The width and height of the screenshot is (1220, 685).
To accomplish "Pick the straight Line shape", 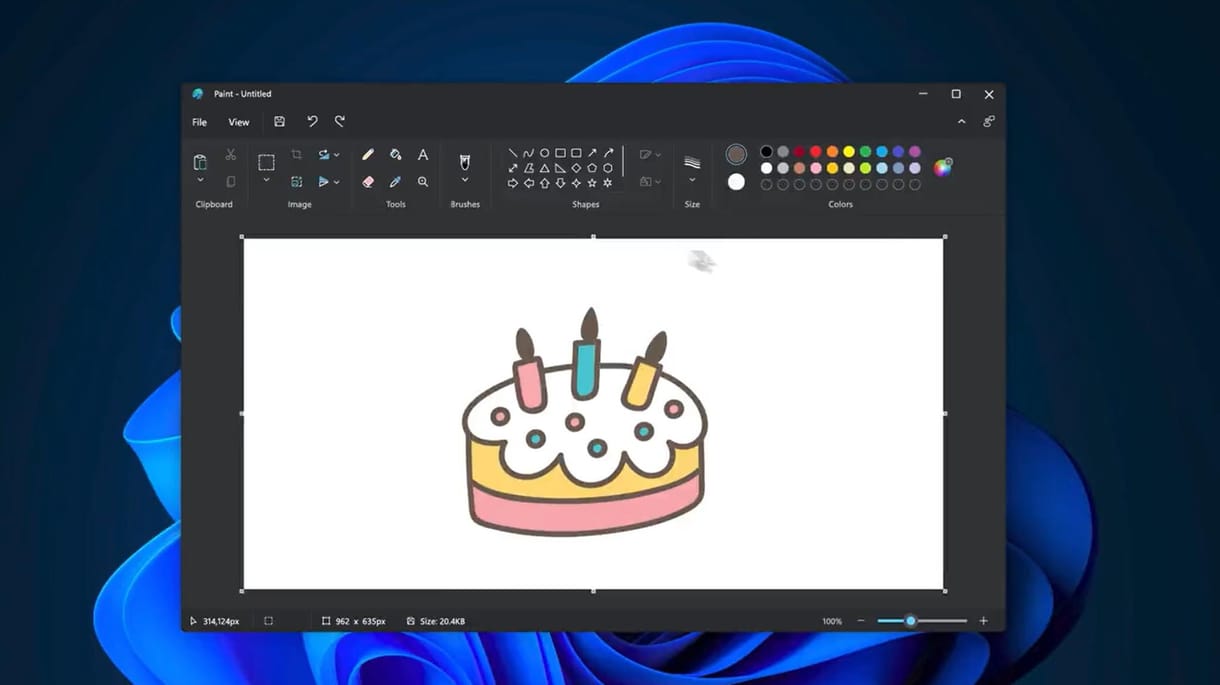I will coord(513,153).
